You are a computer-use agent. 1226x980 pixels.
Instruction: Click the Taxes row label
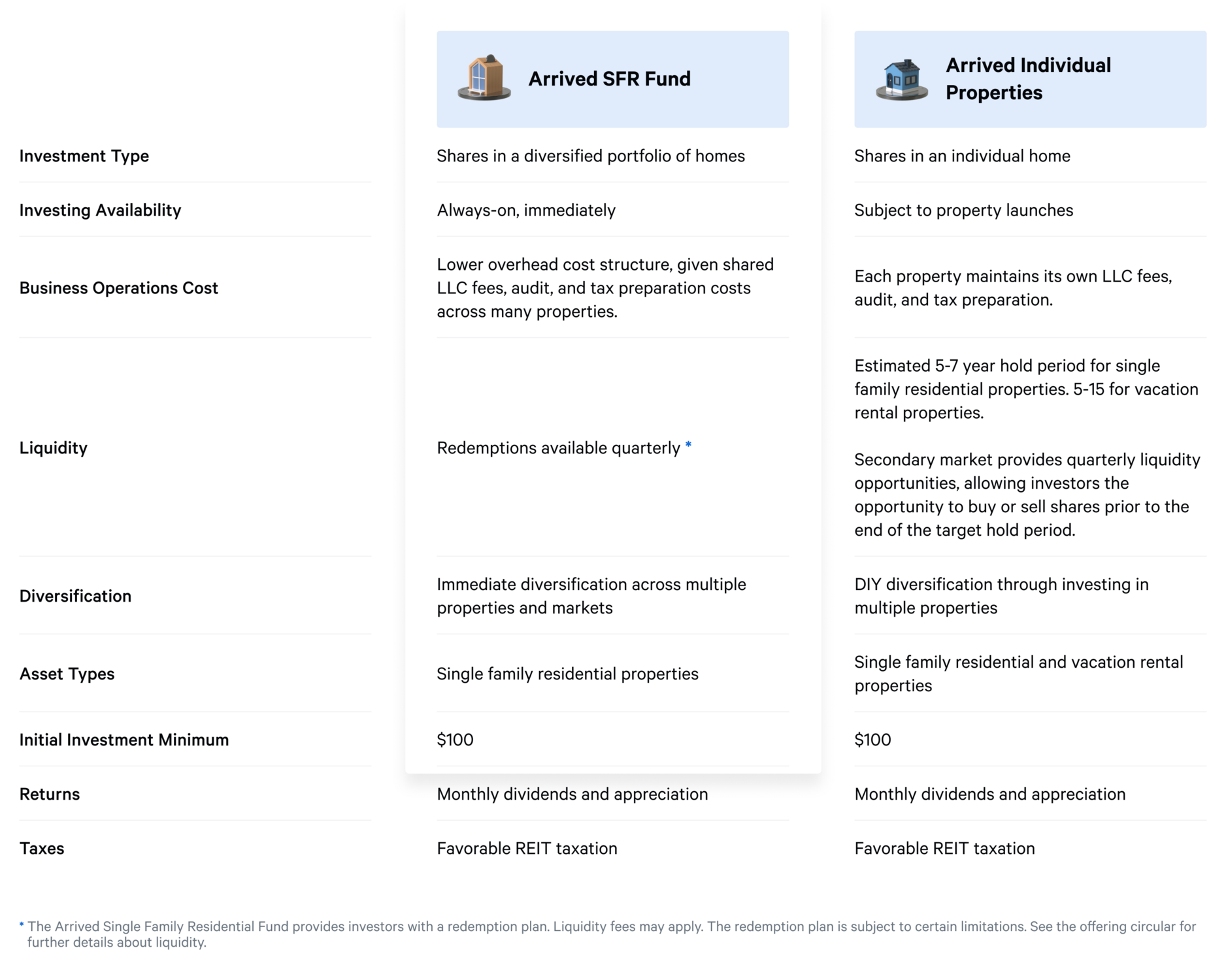(x=42, y=849)
